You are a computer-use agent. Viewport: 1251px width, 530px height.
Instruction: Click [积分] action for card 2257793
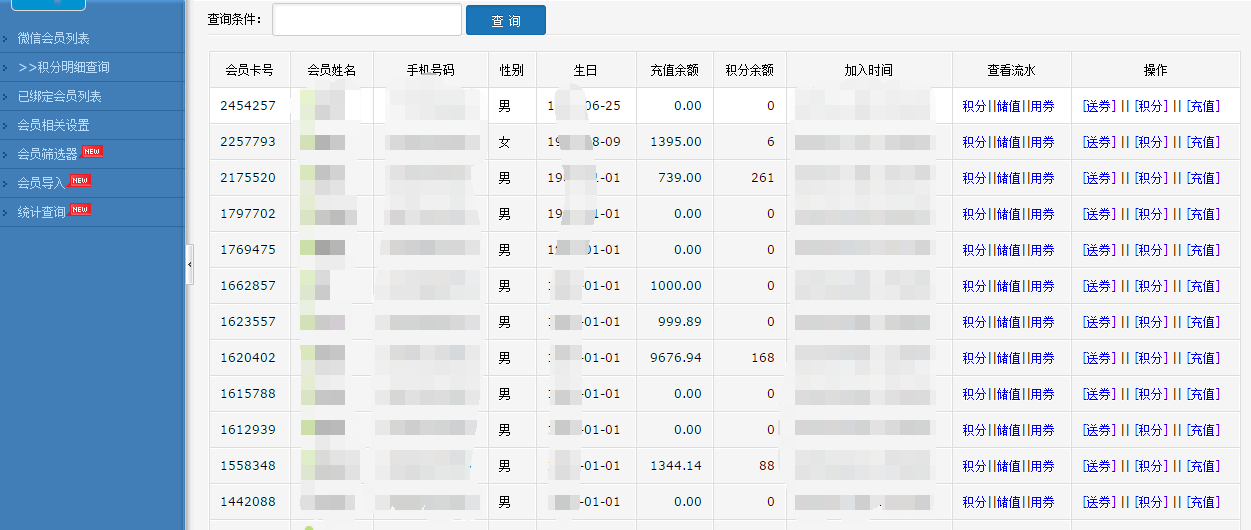click(x=1151, y=142)
